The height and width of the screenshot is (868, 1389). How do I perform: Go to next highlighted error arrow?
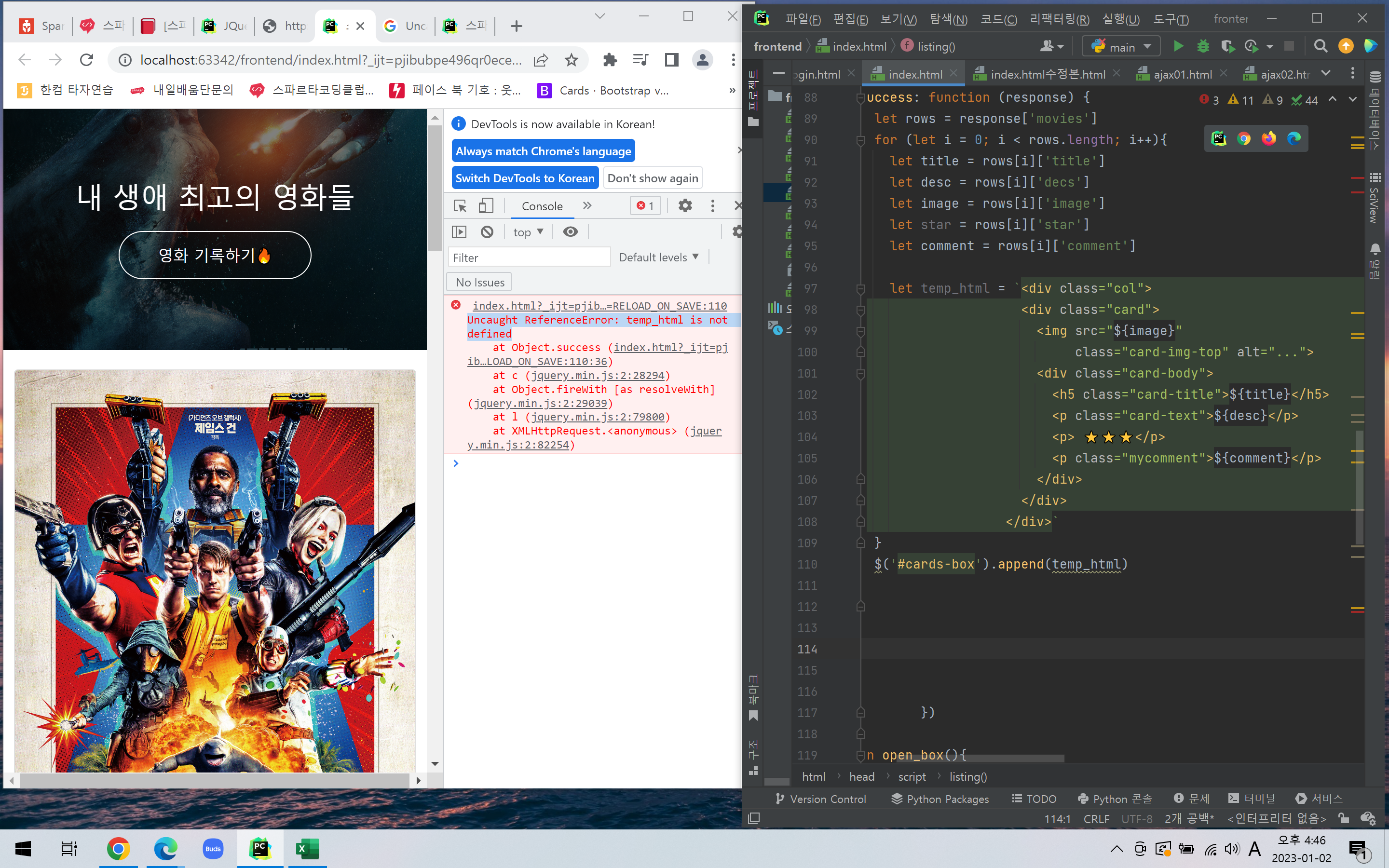[1352, 100]
